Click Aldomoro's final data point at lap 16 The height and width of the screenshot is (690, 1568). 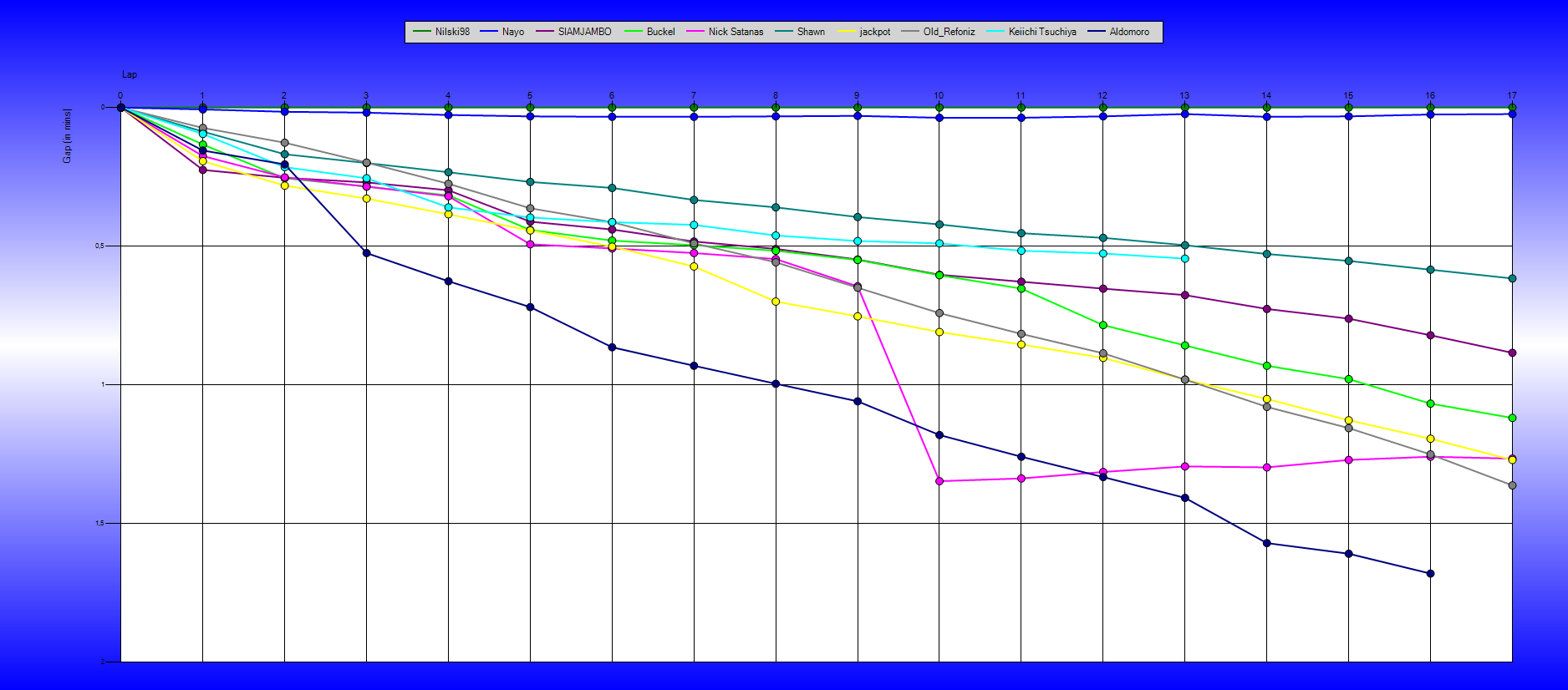[1430, 574]
